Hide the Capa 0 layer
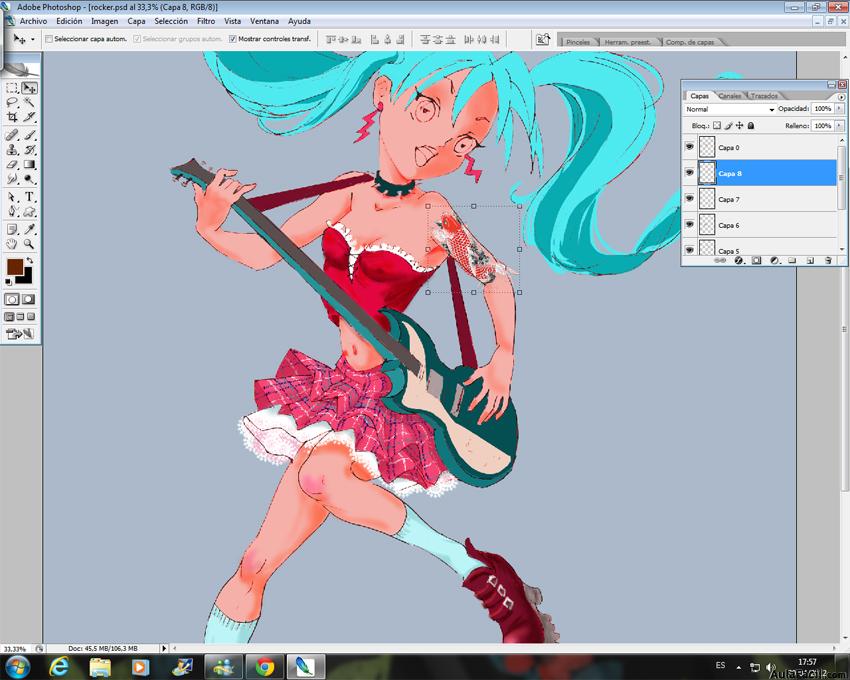This screenshot has height=680, width=850. [690, 147]
